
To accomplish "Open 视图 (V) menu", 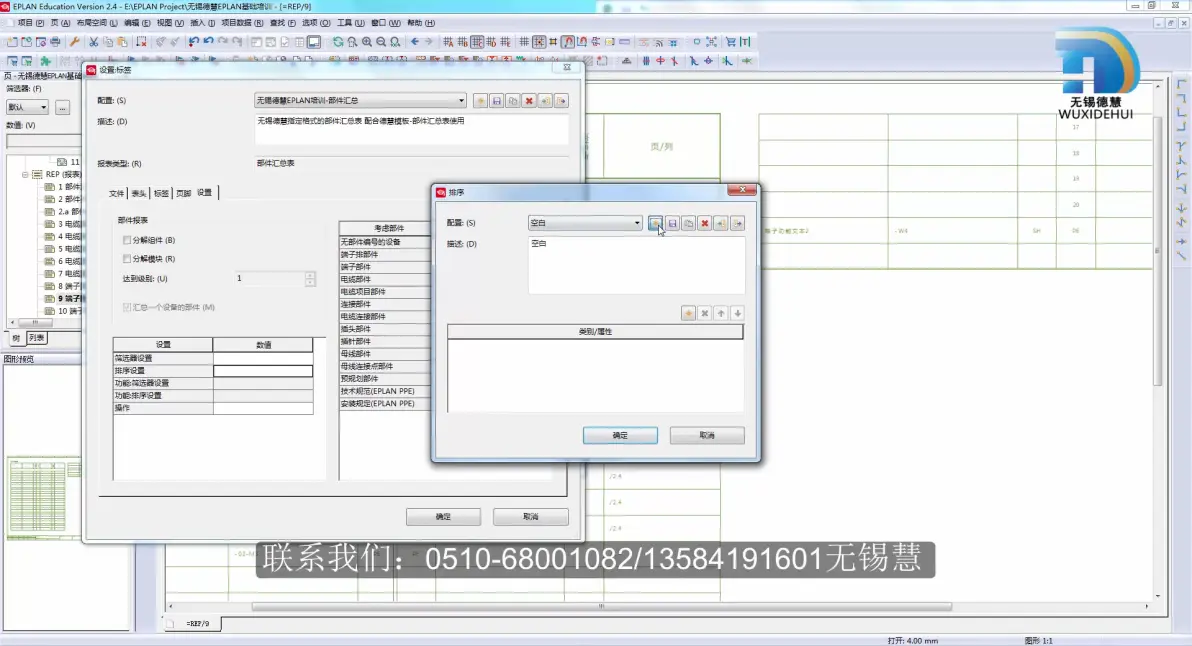I will coord(170,23).
